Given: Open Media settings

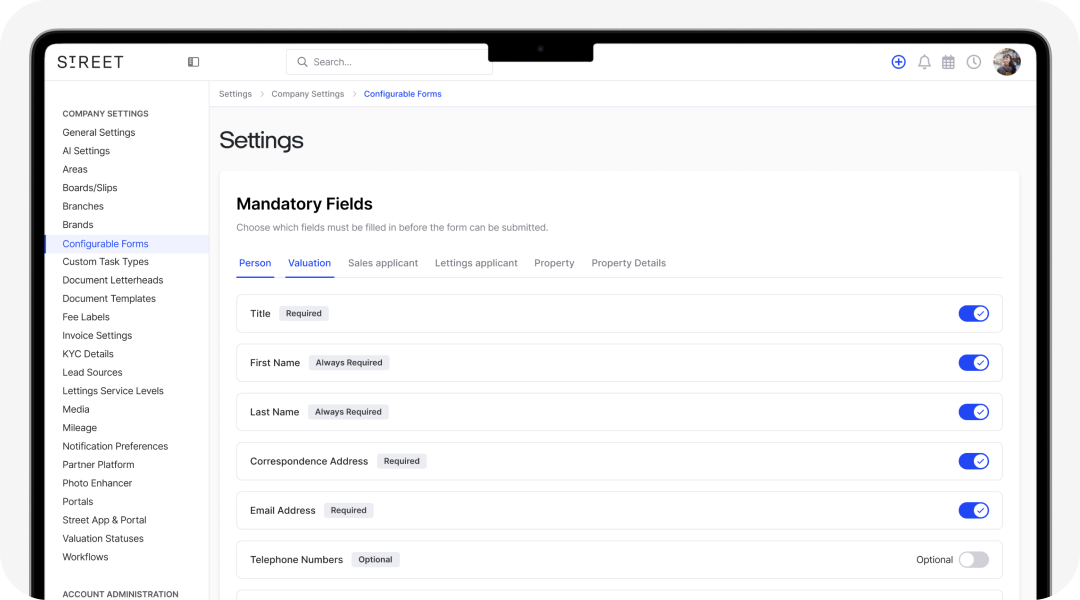Looking at the screenshot, I should 76,409.
